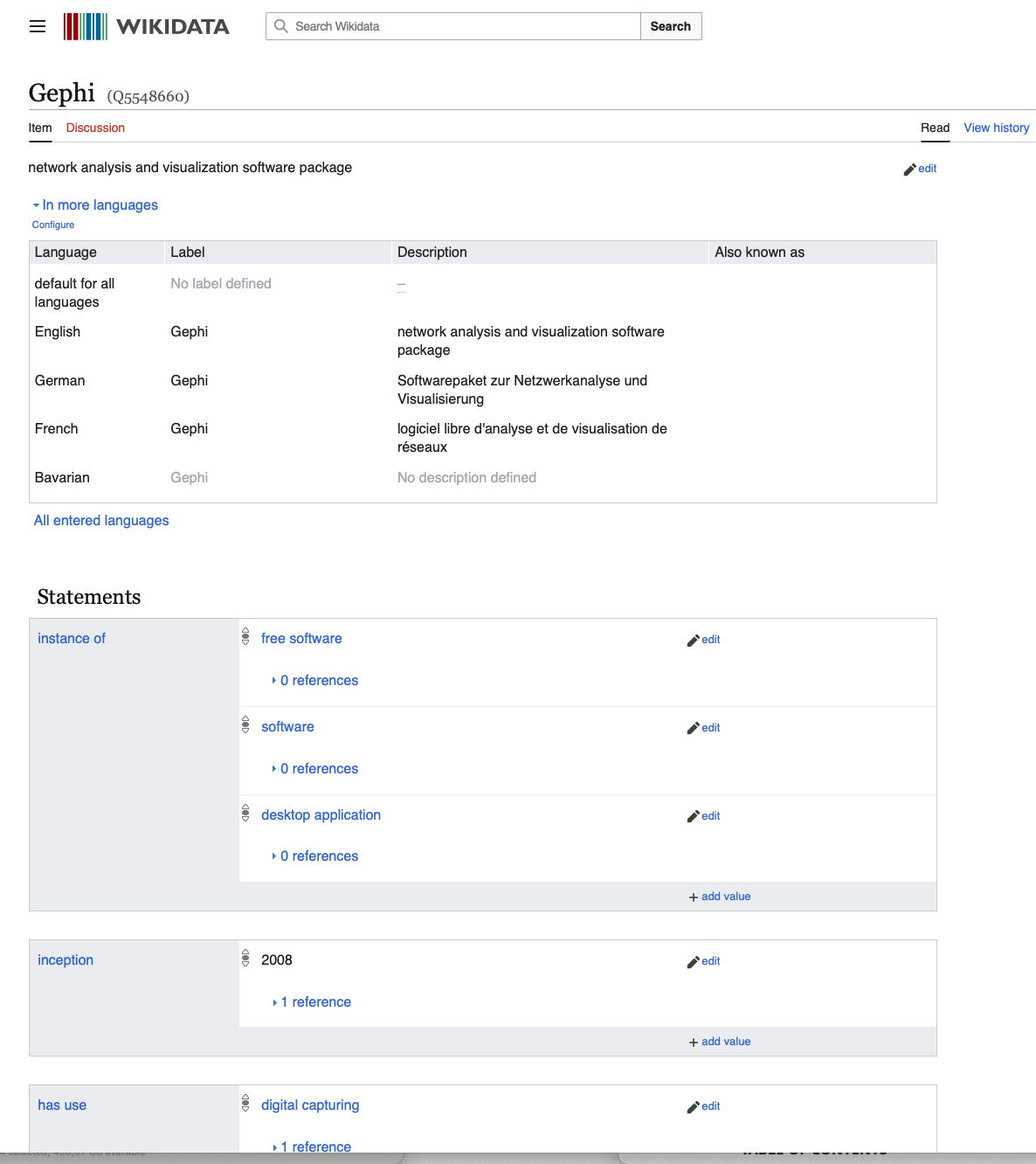Viewport: 1036px width, 1164px height.
Task: Open the hamburger main menu
Action: tap(38, 26)
